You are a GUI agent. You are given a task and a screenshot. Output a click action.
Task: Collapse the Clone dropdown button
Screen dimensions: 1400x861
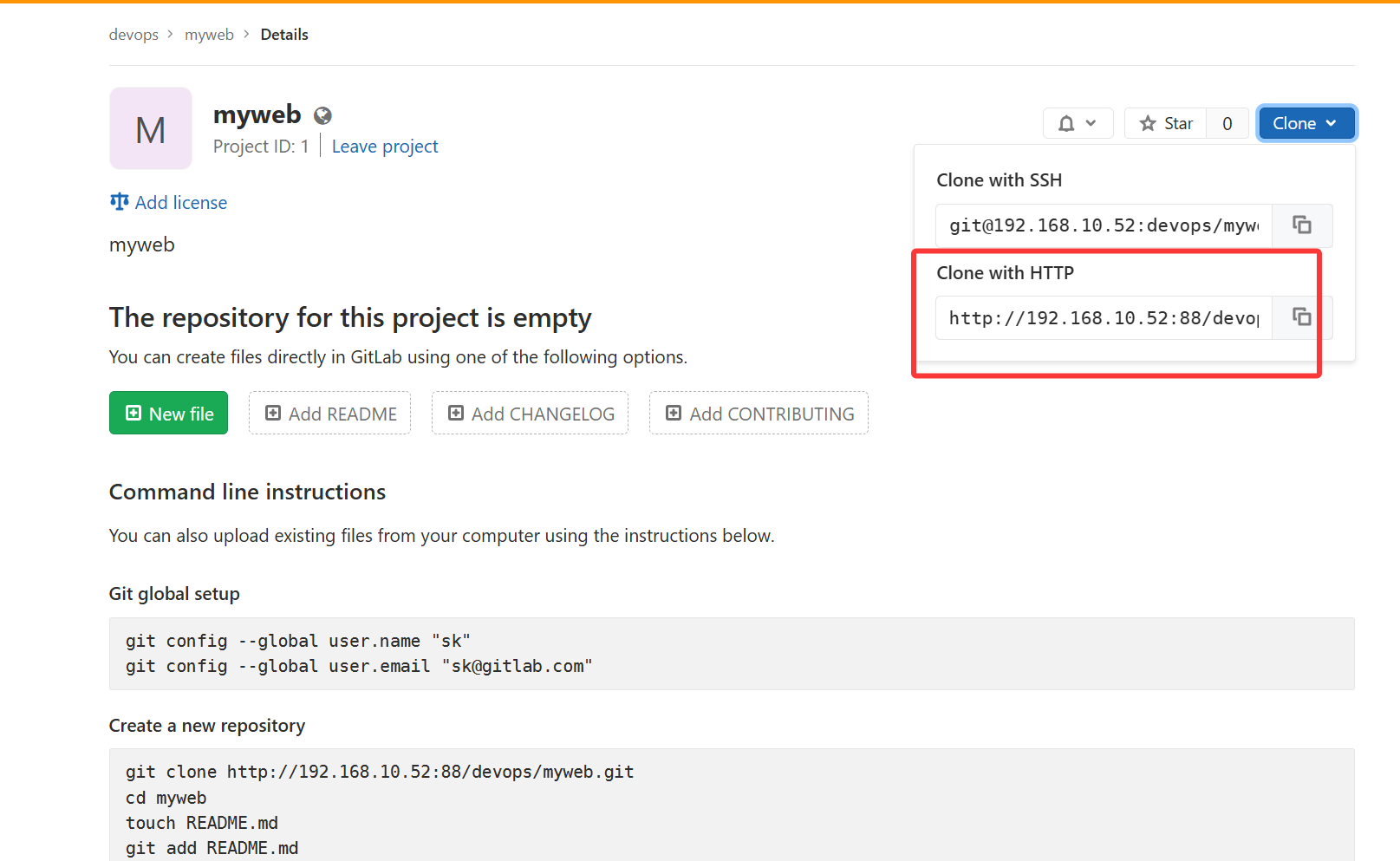(x=1306, y=123)
